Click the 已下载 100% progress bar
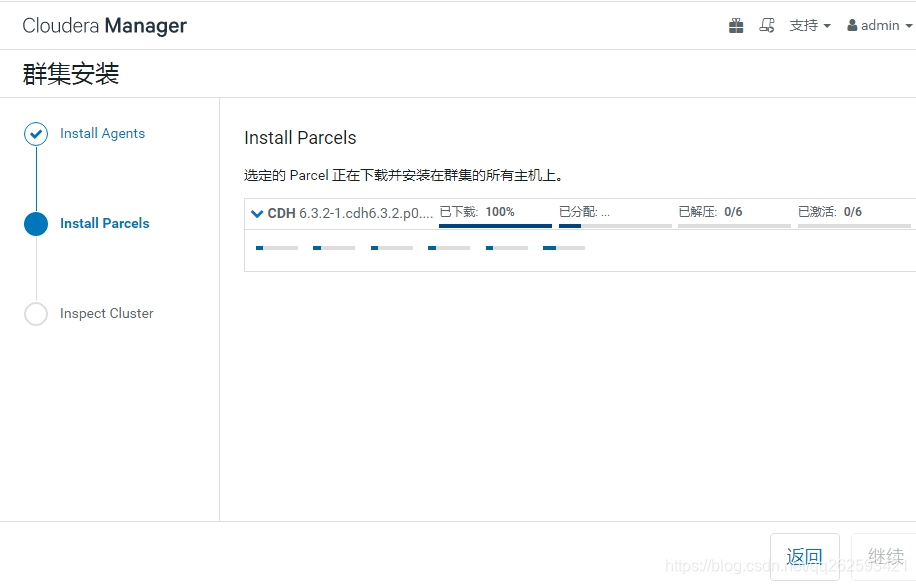 (495, 225)
